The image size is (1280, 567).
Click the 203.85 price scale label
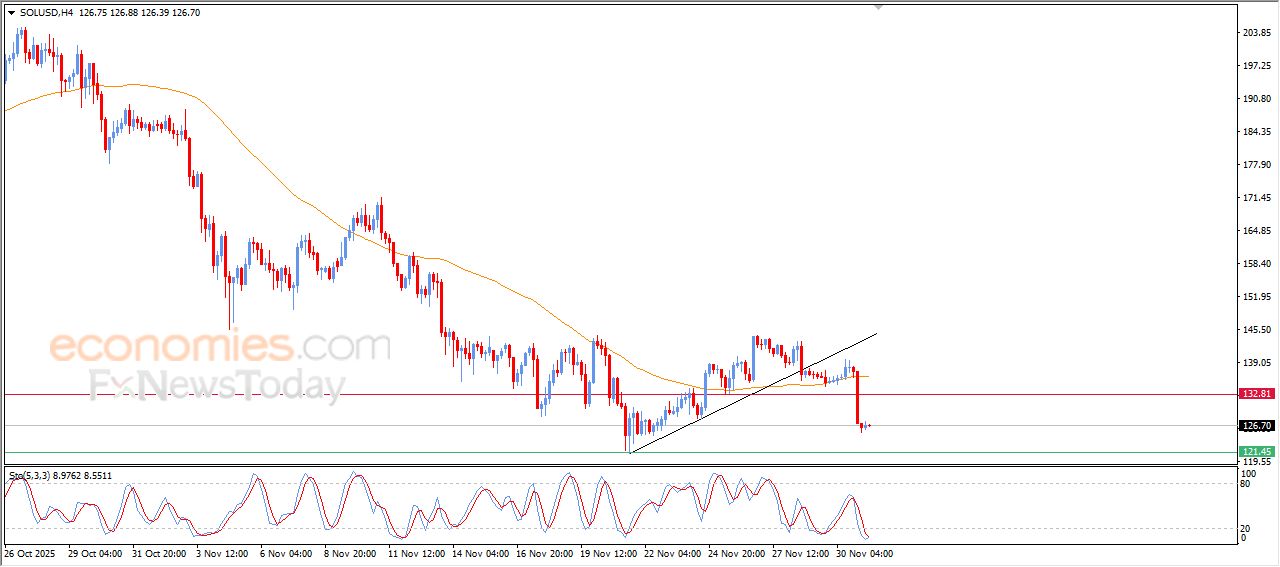click(1256, 33)
